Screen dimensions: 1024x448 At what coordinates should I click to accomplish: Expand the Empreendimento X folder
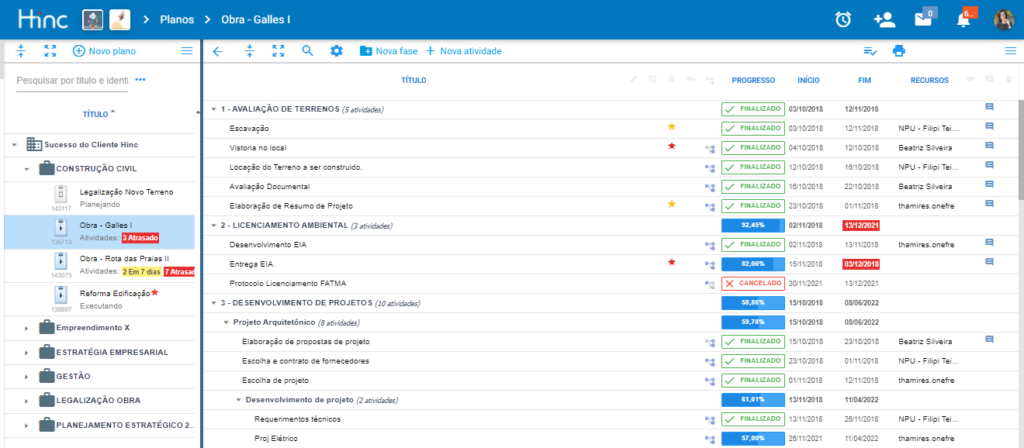(28, 327)
